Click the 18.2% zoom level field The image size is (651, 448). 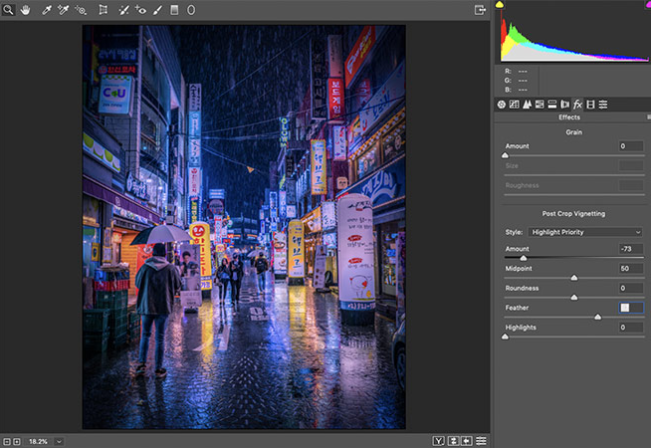pos(38,441)
